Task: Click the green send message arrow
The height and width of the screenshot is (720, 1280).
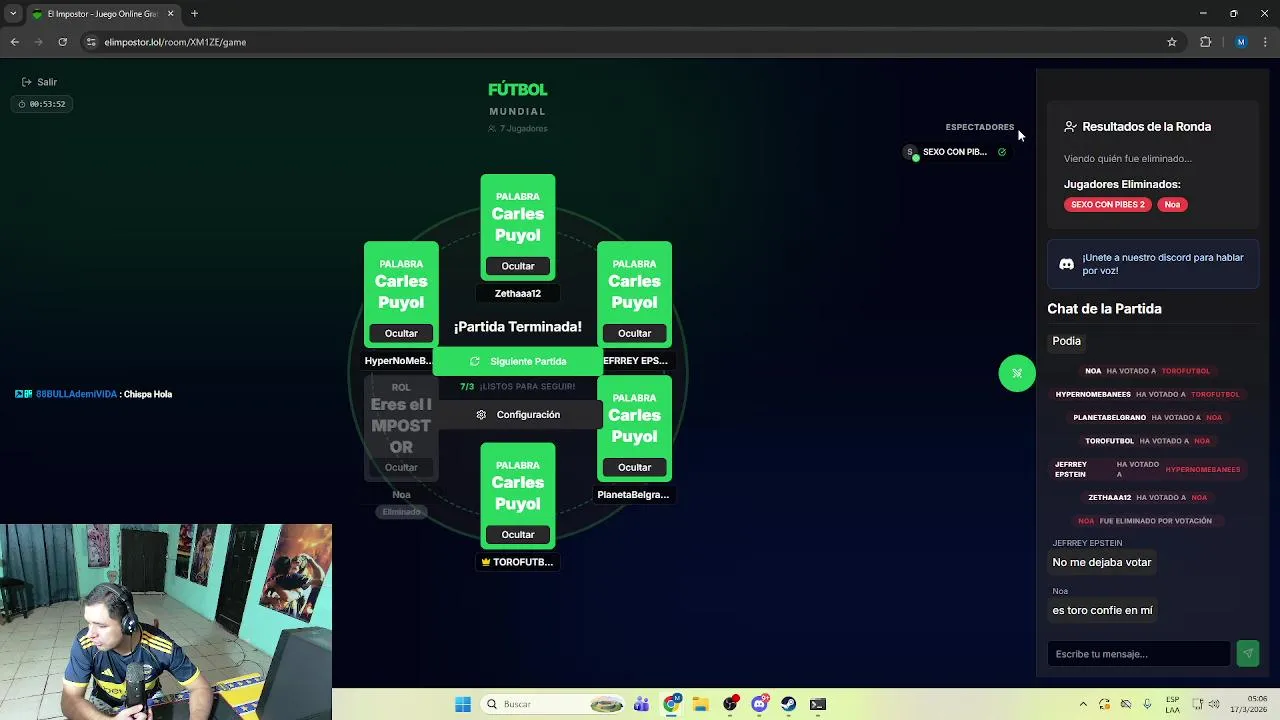Action: (x=1247, y=653)
